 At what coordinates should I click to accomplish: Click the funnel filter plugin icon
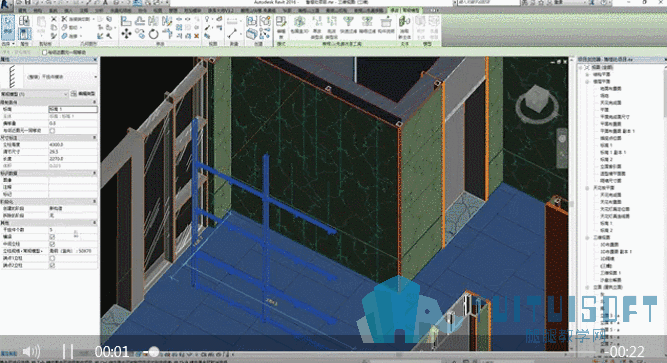(348, 21)
